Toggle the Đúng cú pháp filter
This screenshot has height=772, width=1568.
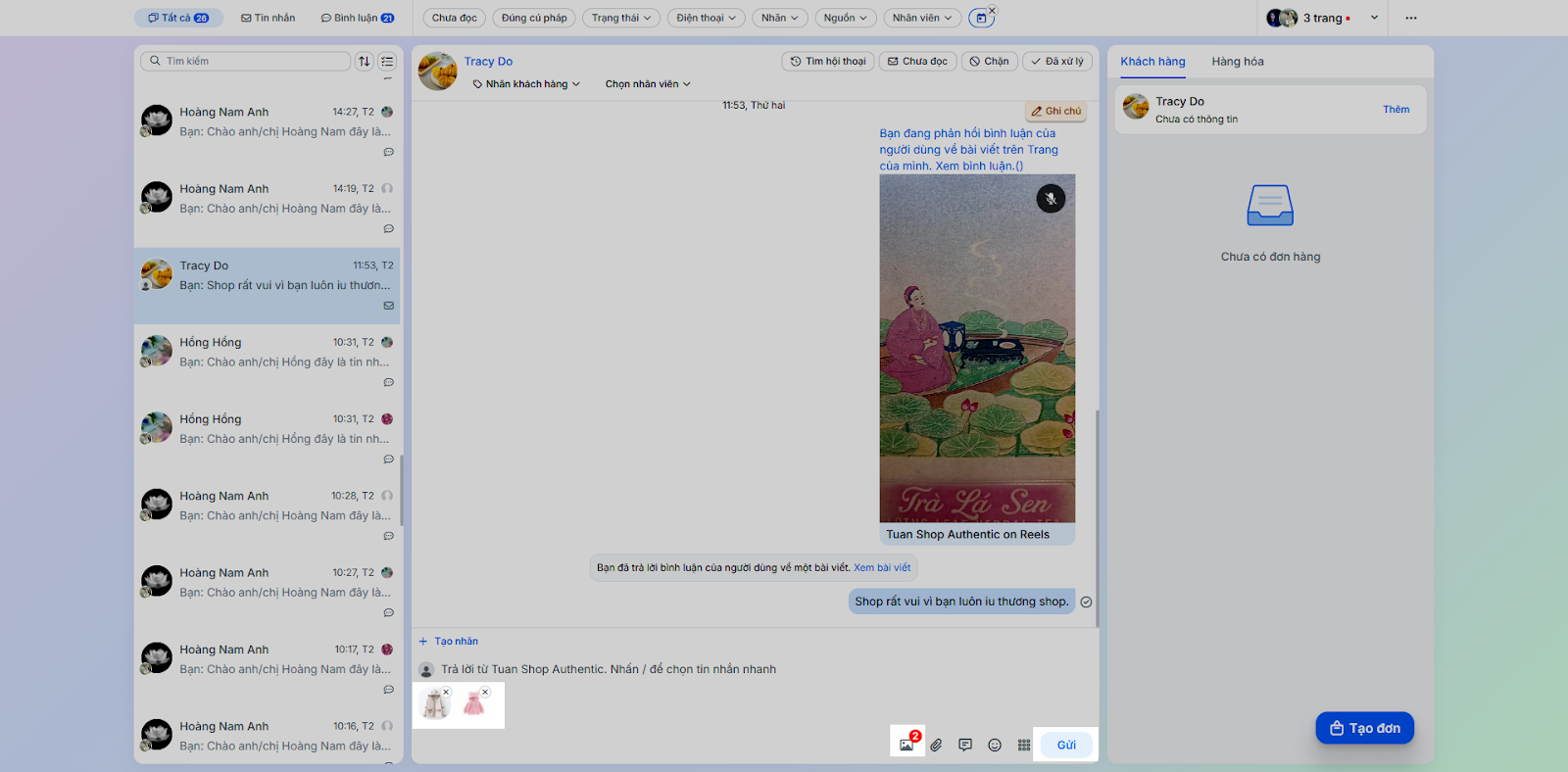[x=534, y=18]
